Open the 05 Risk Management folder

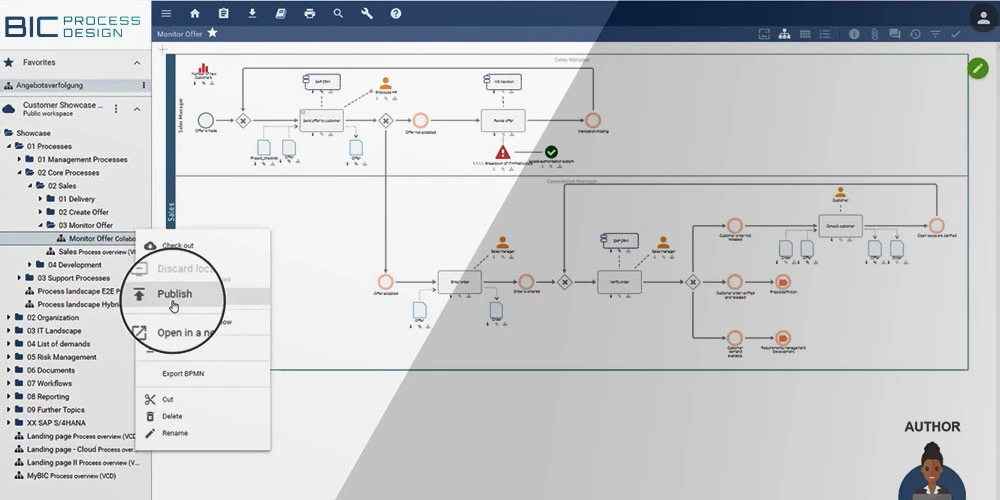tap(62, 357)
